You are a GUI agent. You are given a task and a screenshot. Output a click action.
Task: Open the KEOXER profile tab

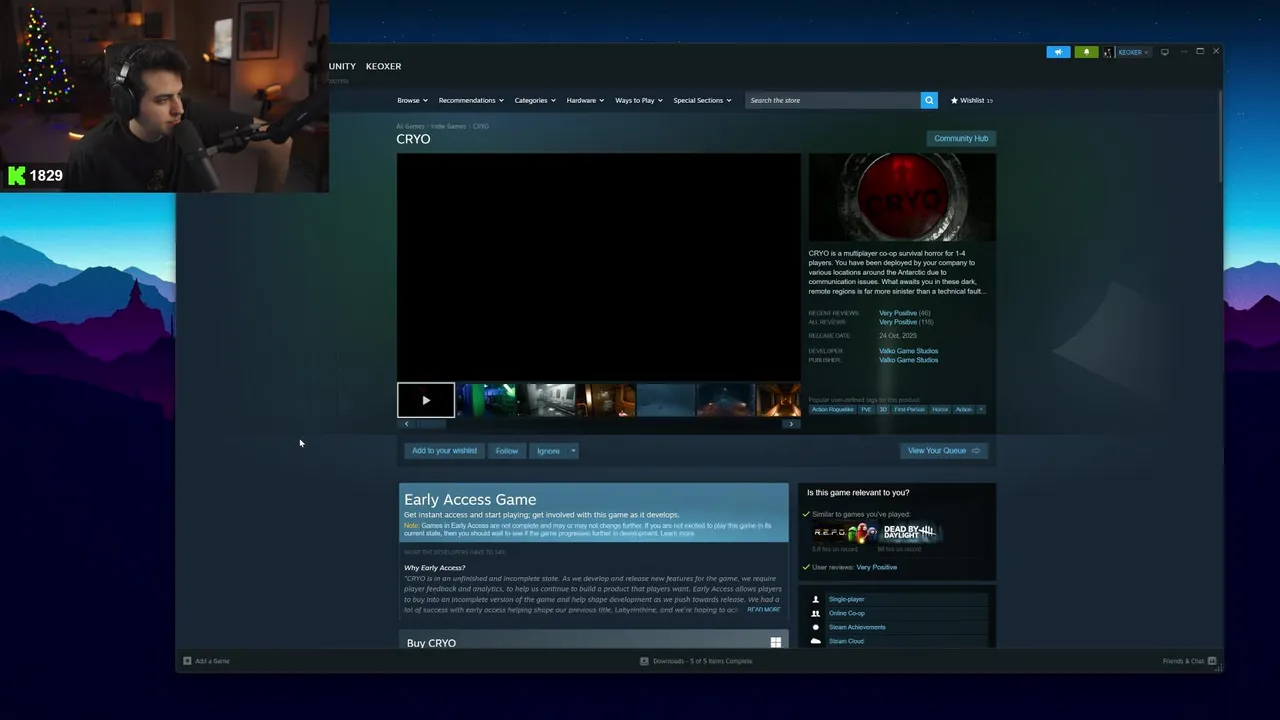click(383, 66)
